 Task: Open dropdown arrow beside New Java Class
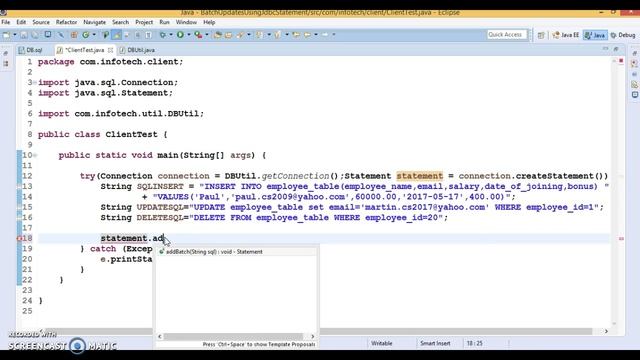pyautogui.click(x=94, y=35)
